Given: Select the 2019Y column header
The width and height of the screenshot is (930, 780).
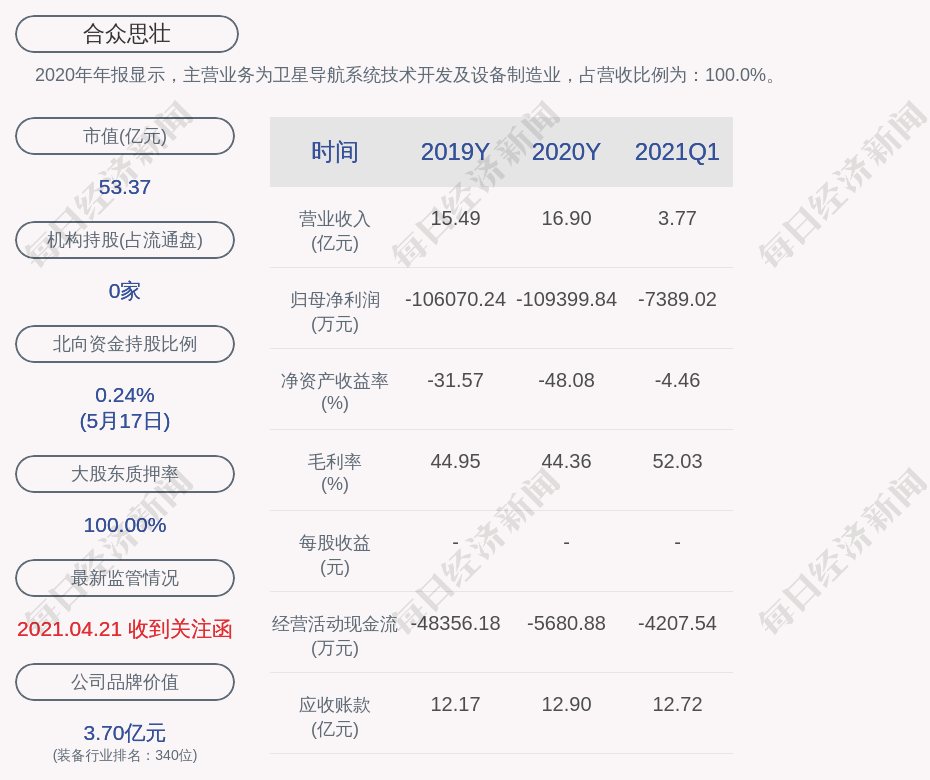Looking at the screenshot, I should click(455, 152).
